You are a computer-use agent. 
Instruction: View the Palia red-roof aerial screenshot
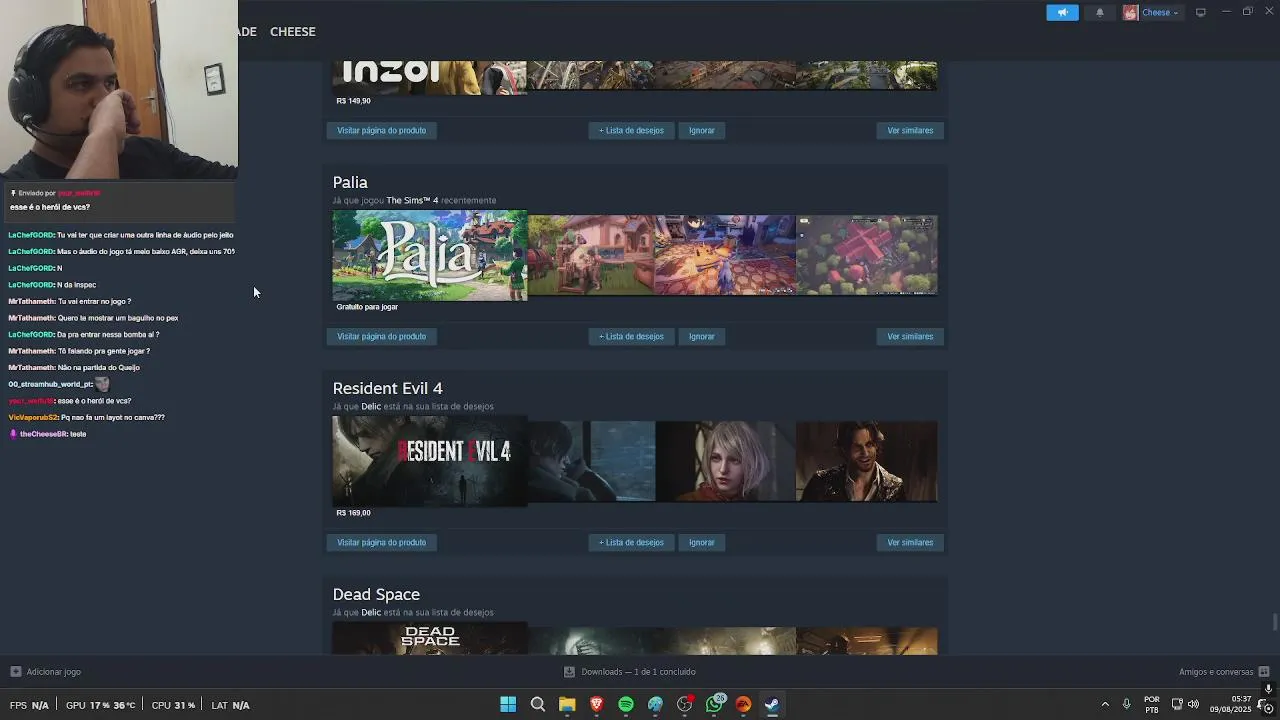pyautogui.click(x=866, y=255)
